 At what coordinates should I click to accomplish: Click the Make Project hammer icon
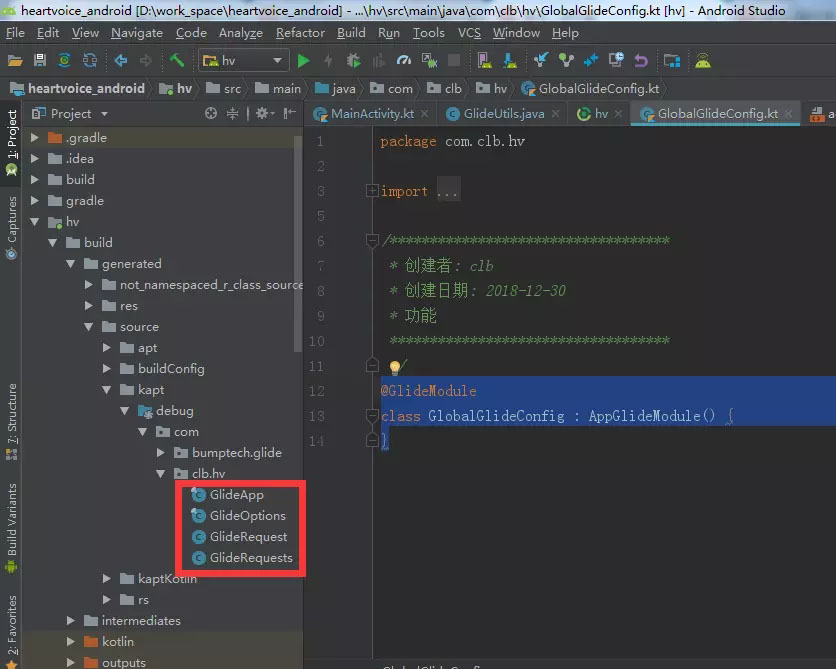coord(177,61)
